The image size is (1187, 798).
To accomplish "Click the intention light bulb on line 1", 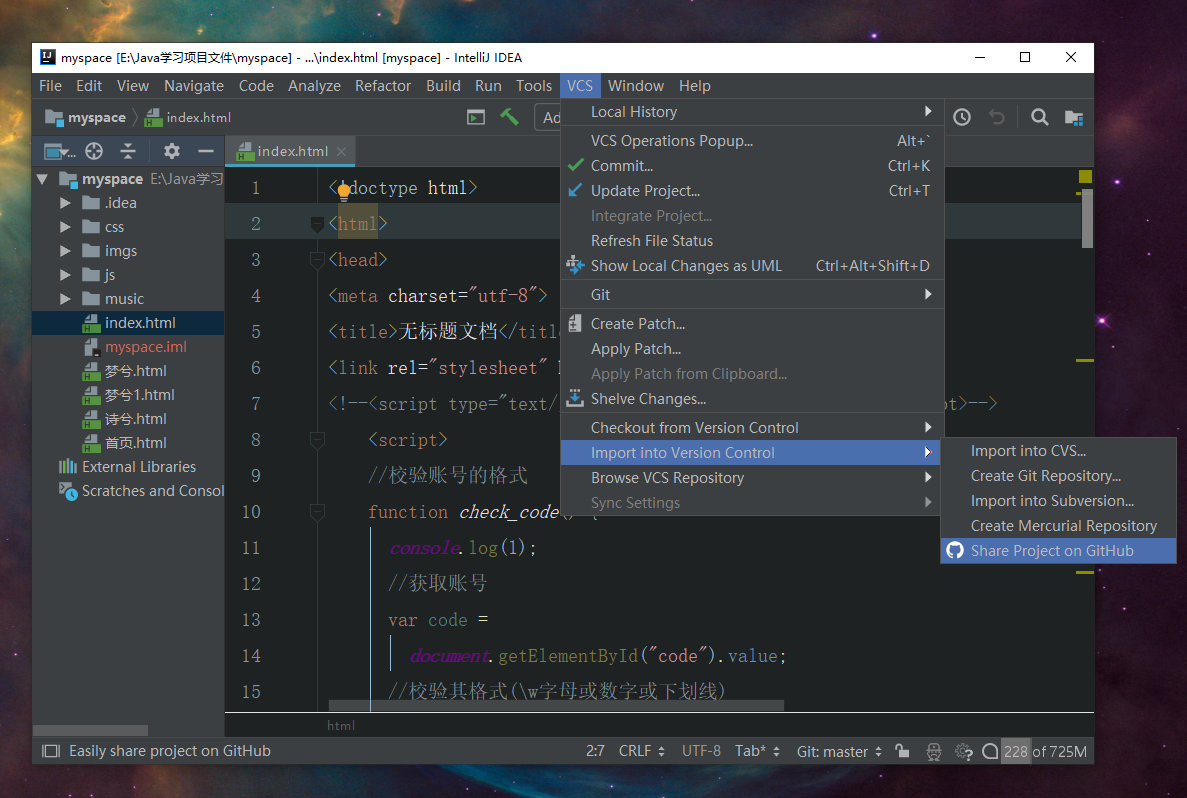I will (x=344, y=191).
